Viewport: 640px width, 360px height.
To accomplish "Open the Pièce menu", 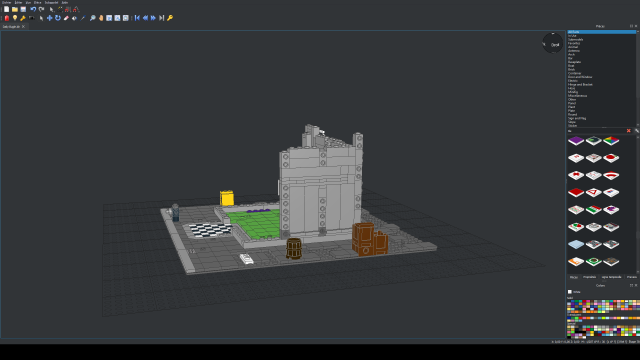I will click(x=38, y=2).
